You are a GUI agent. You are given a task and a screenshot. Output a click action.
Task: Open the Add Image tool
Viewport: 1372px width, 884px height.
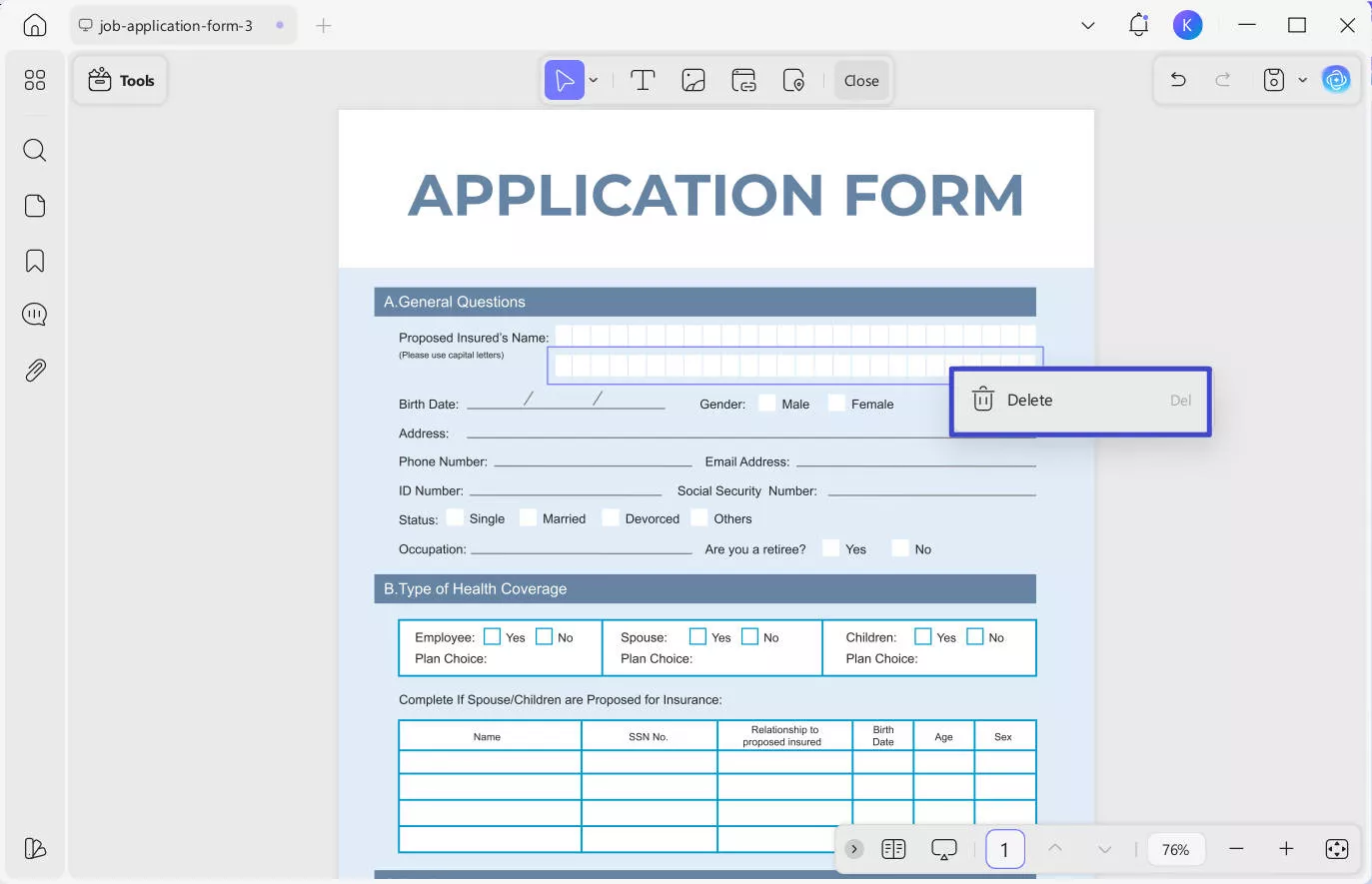click(x=693, y=80)
